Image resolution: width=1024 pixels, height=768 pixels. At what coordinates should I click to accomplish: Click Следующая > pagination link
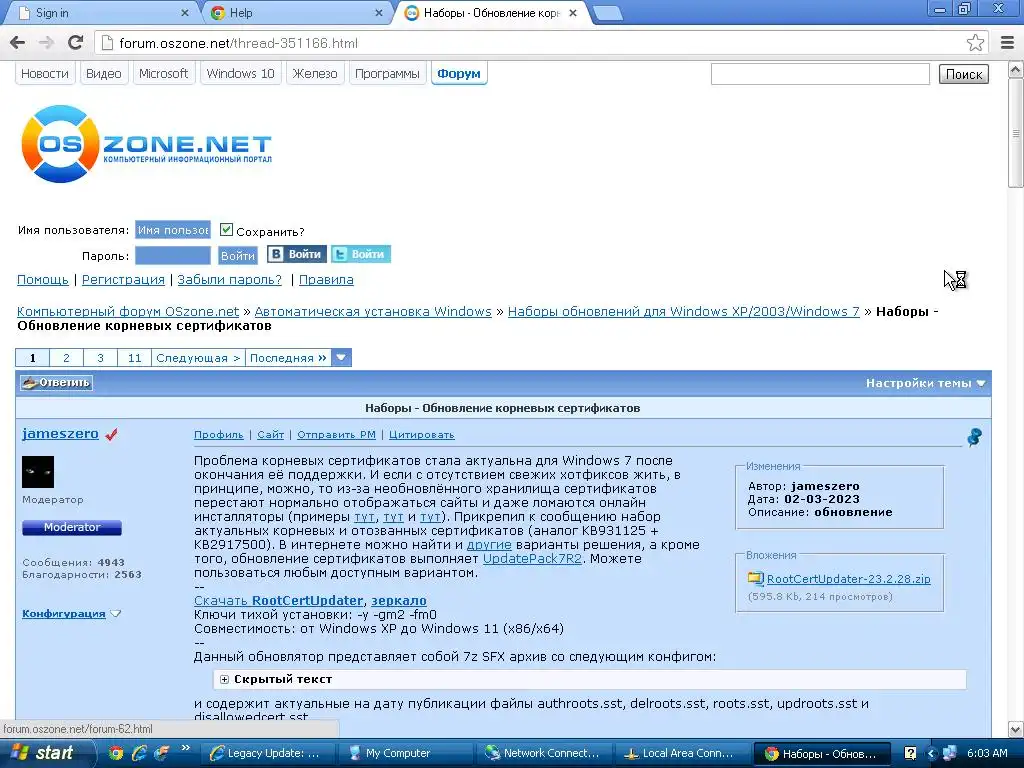click(199, 358)
